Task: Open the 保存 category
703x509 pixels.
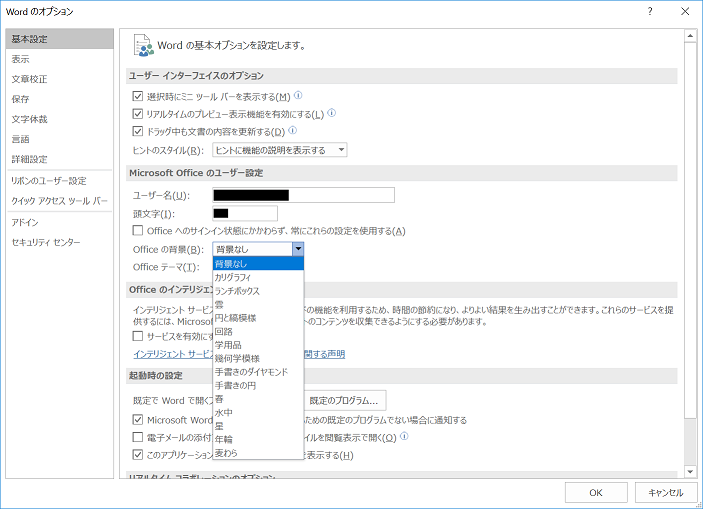Action: pyautogui.click(x=60, y=99)
